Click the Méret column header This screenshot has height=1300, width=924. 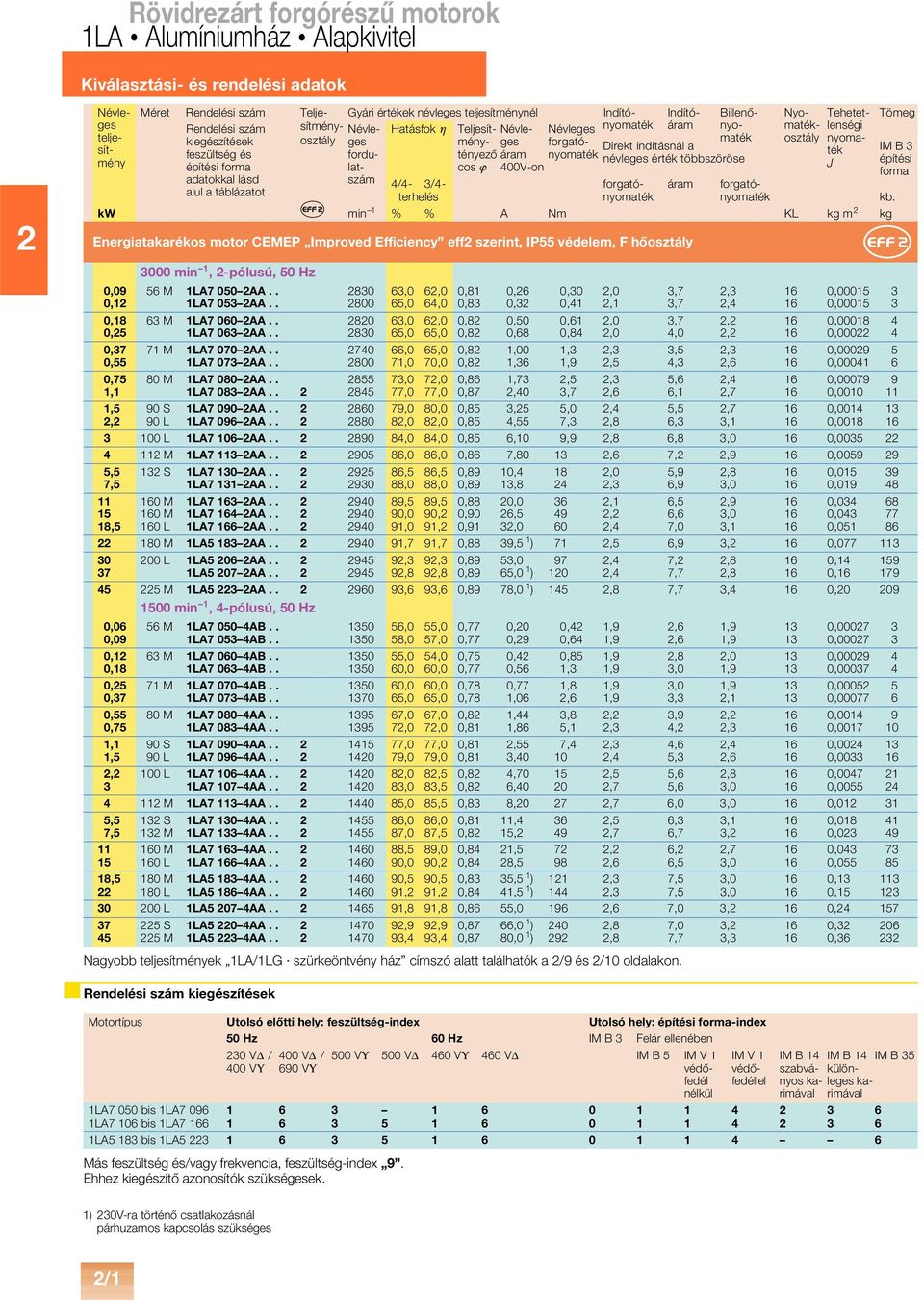155,113
